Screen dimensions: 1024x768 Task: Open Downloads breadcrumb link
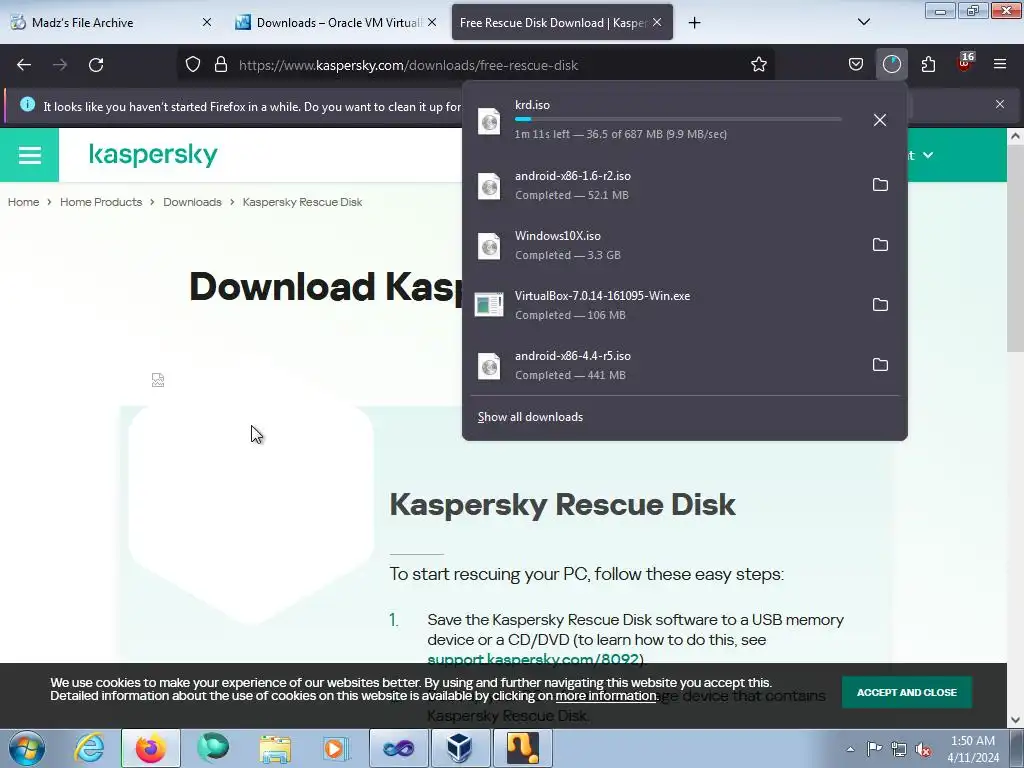(192, 202)
